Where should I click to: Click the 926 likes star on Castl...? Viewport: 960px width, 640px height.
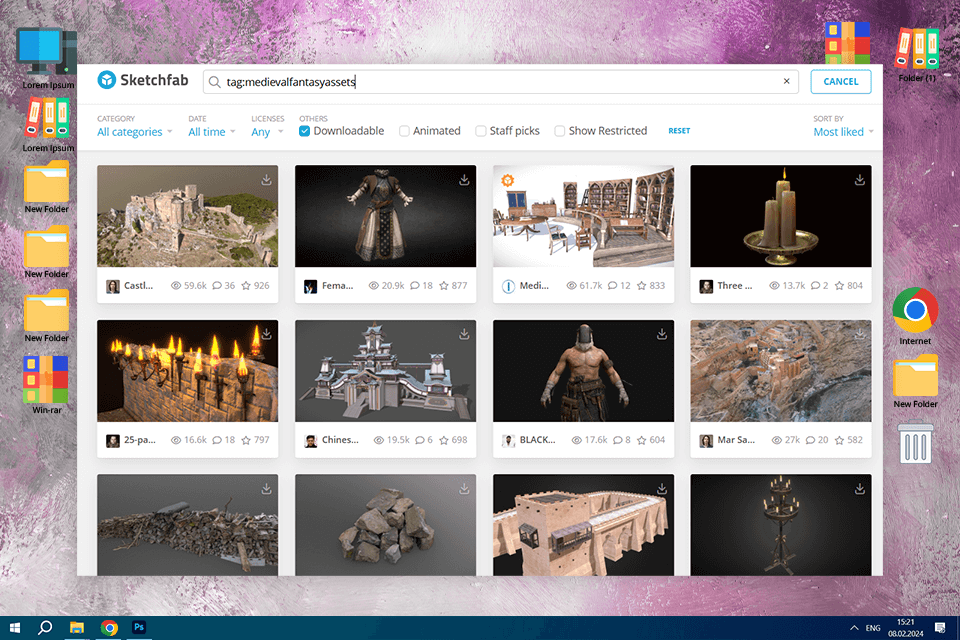coord(246,285)
